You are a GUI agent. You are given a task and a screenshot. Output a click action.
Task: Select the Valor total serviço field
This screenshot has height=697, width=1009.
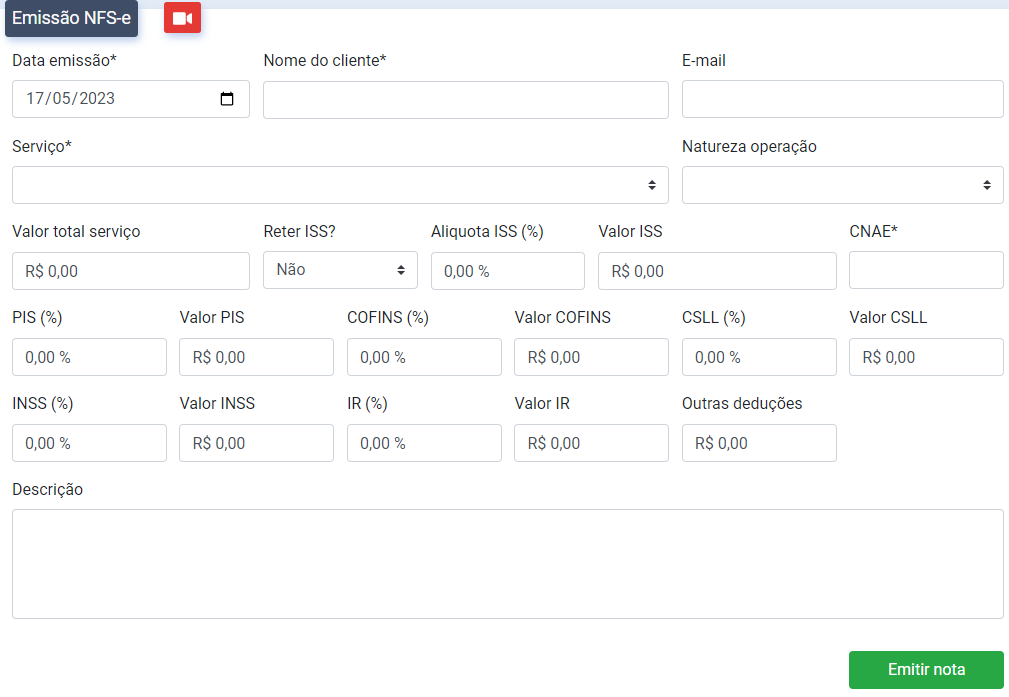point(130,271)
